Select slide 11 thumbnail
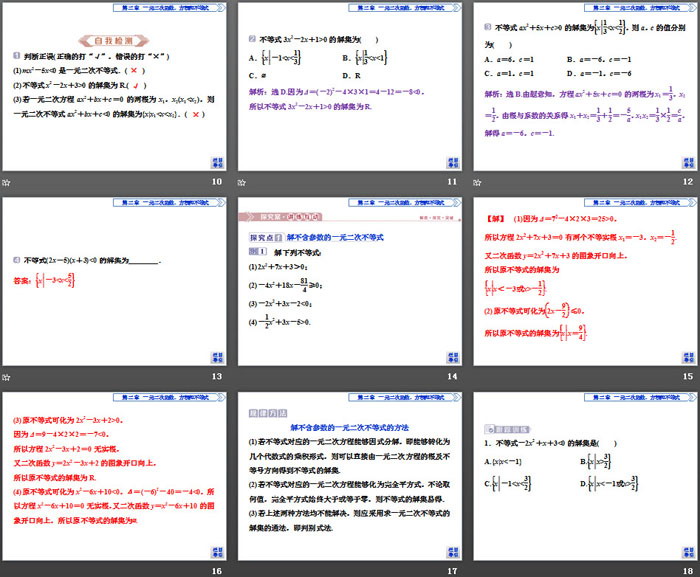The width and height of the screenshot is (700, 577). tap(349, 88)
